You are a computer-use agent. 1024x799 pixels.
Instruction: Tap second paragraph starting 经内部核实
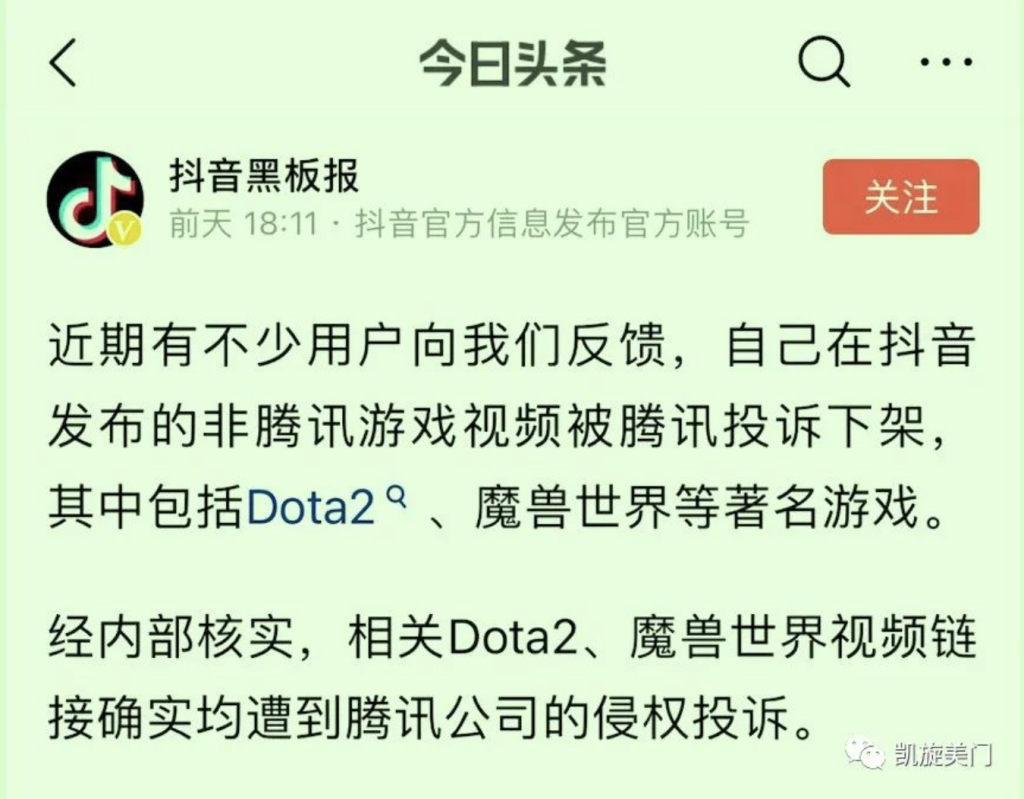tap(512, 677)
